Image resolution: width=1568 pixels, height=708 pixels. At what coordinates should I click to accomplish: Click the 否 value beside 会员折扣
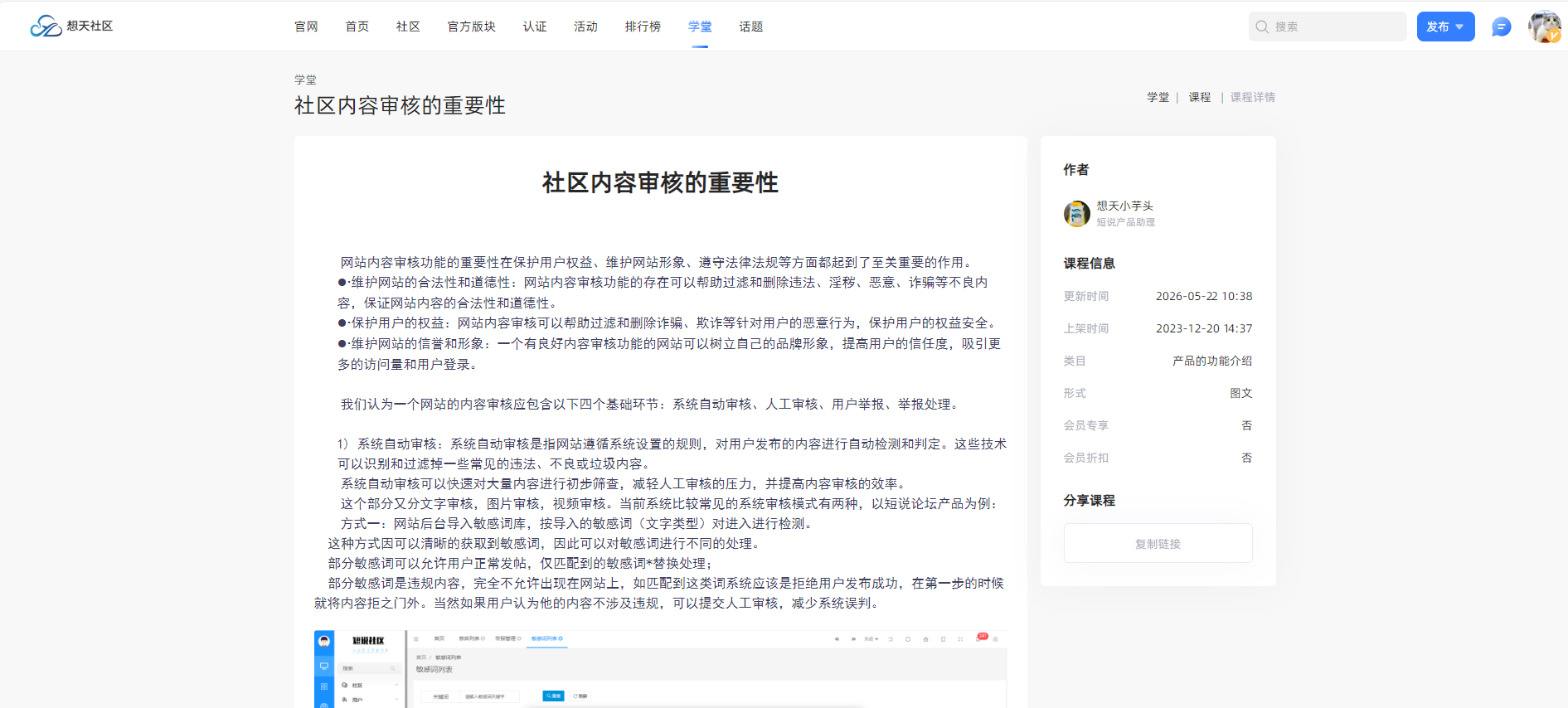(1247, 458)
